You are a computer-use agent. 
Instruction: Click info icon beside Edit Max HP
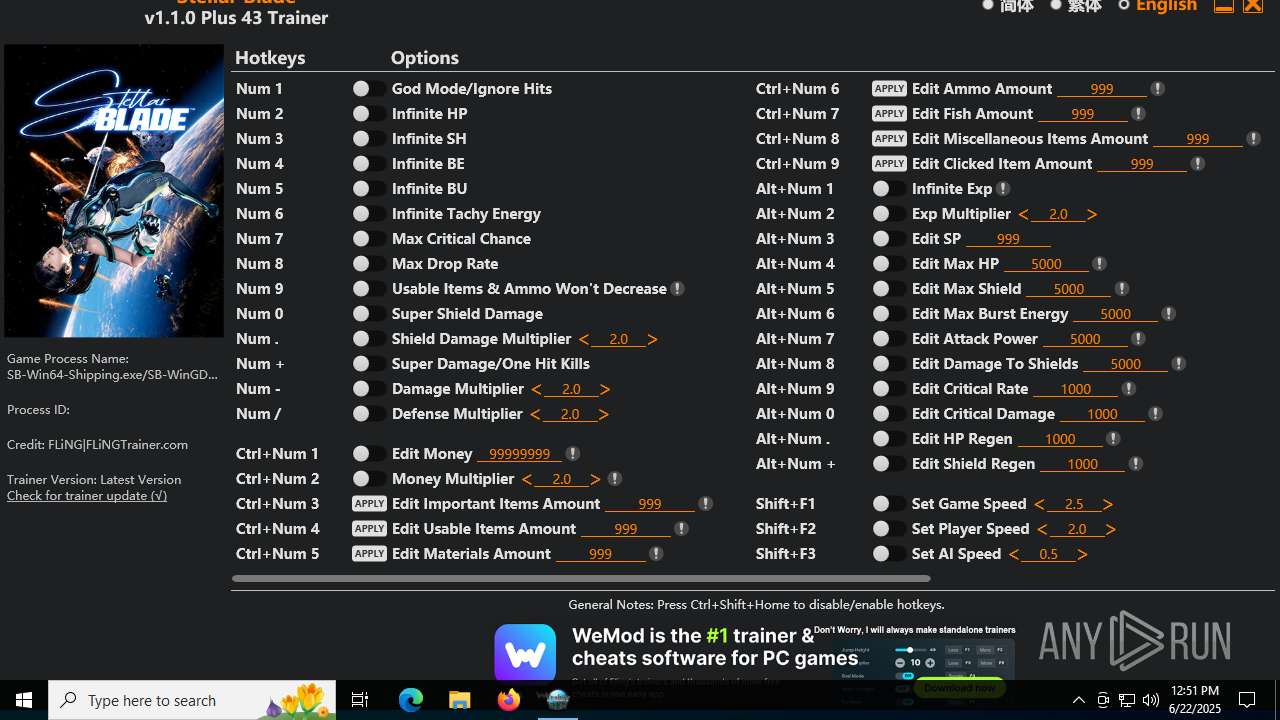(1099, 264)
